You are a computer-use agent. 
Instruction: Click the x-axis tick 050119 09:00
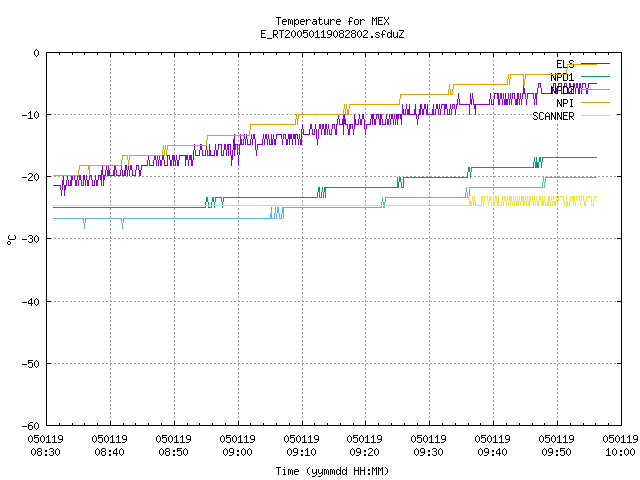tap(237, 446)
